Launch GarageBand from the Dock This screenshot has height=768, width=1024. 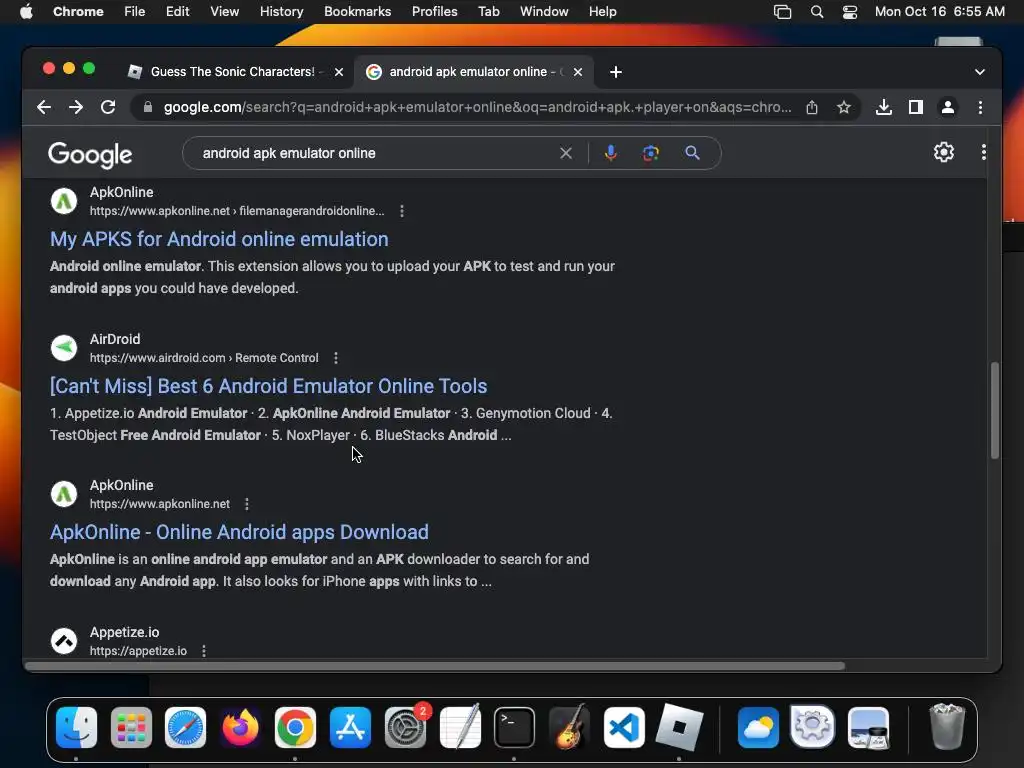point(569,727)
